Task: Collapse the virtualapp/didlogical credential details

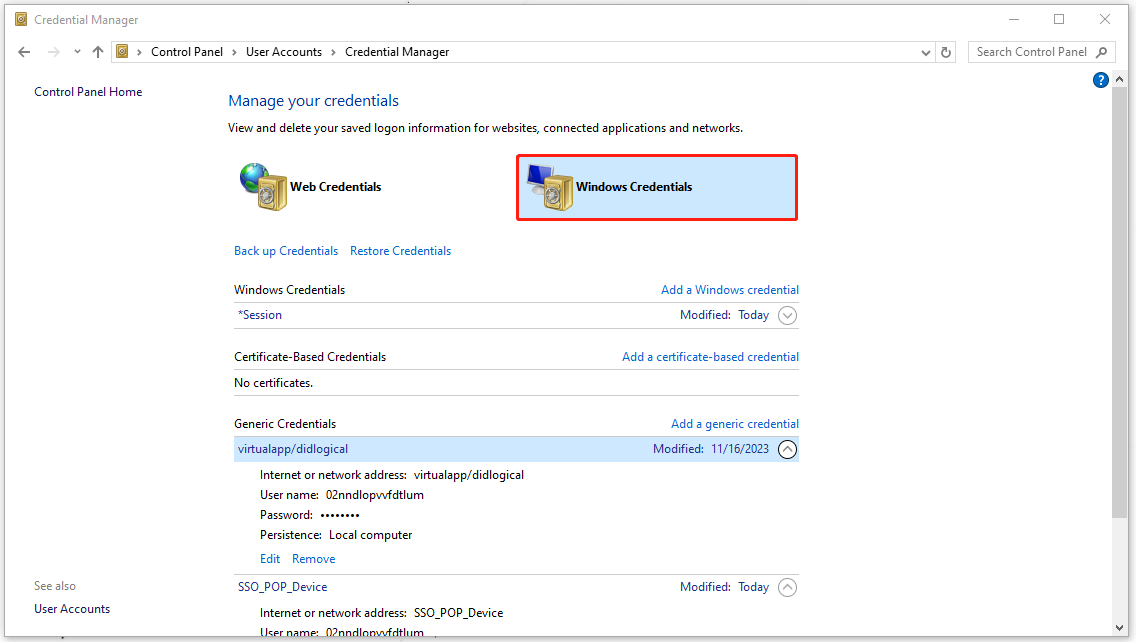Action: 787,449
